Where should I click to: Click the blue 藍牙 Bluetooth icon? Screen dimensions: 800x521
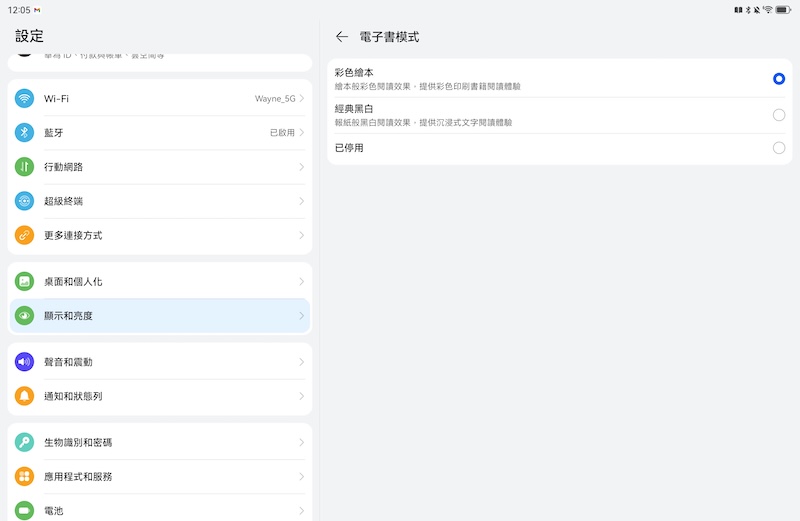pyautogui.click(x=25, y=133)
